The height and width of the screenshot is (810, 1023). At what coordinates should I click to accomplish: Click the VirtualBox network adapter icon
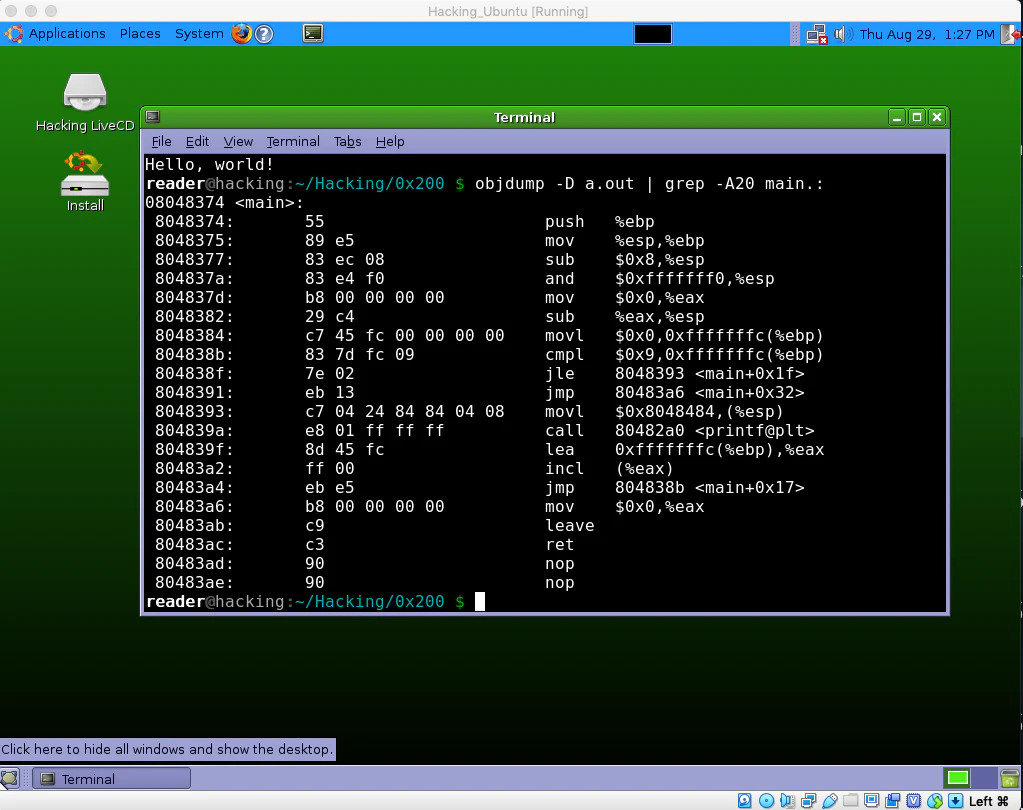[x=809, y=800]
